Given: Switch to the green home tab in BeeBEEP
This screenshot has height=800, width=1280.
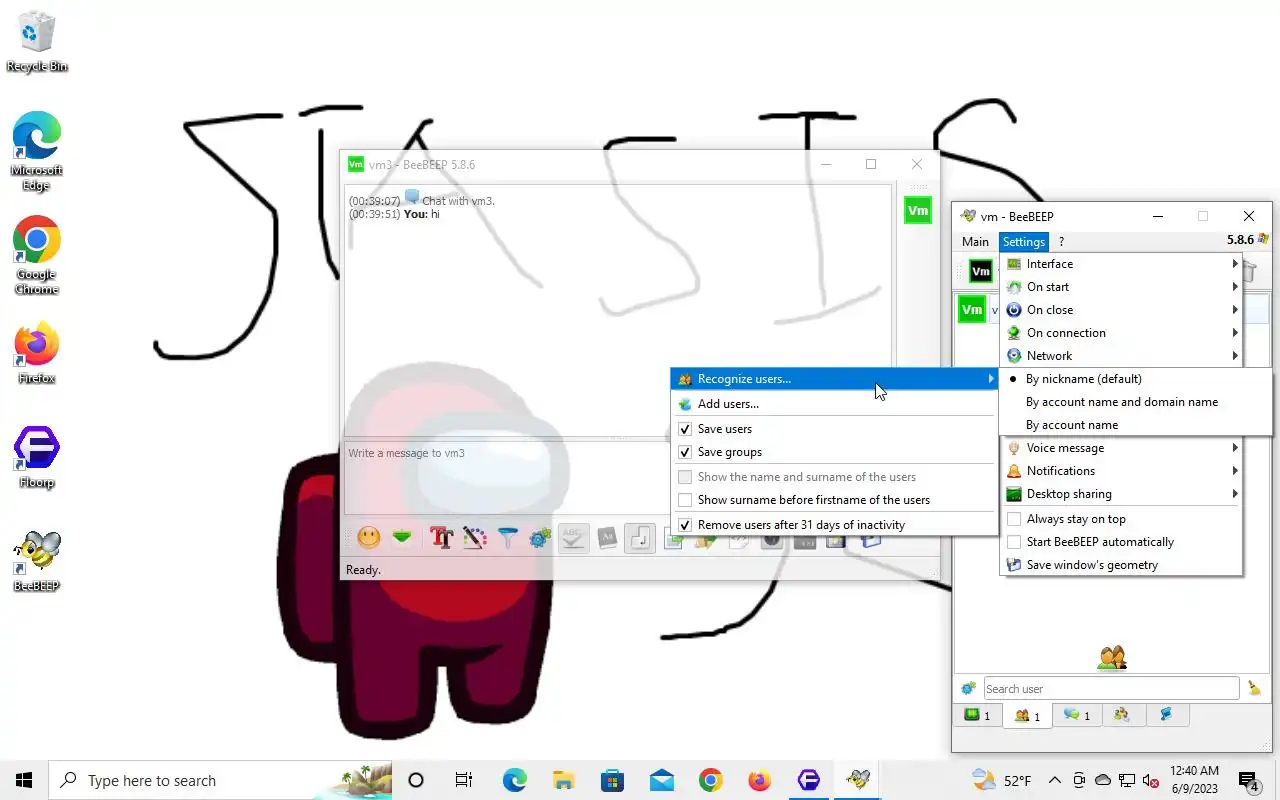Looking at the screenshot, I should pyautogui.click(x=977, y=715).
